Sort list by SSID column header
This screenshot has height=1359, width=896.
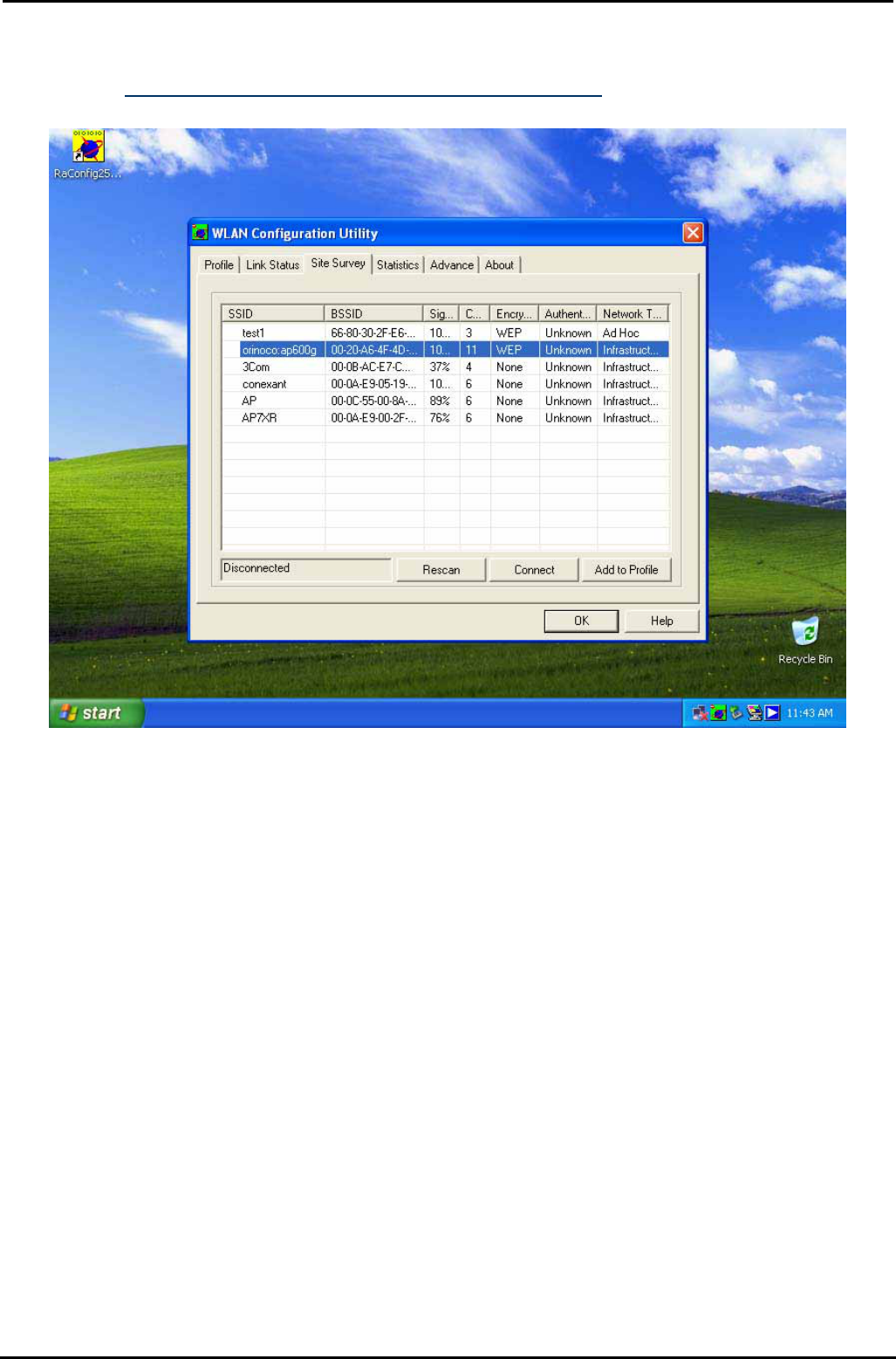[x=273, y=313]
